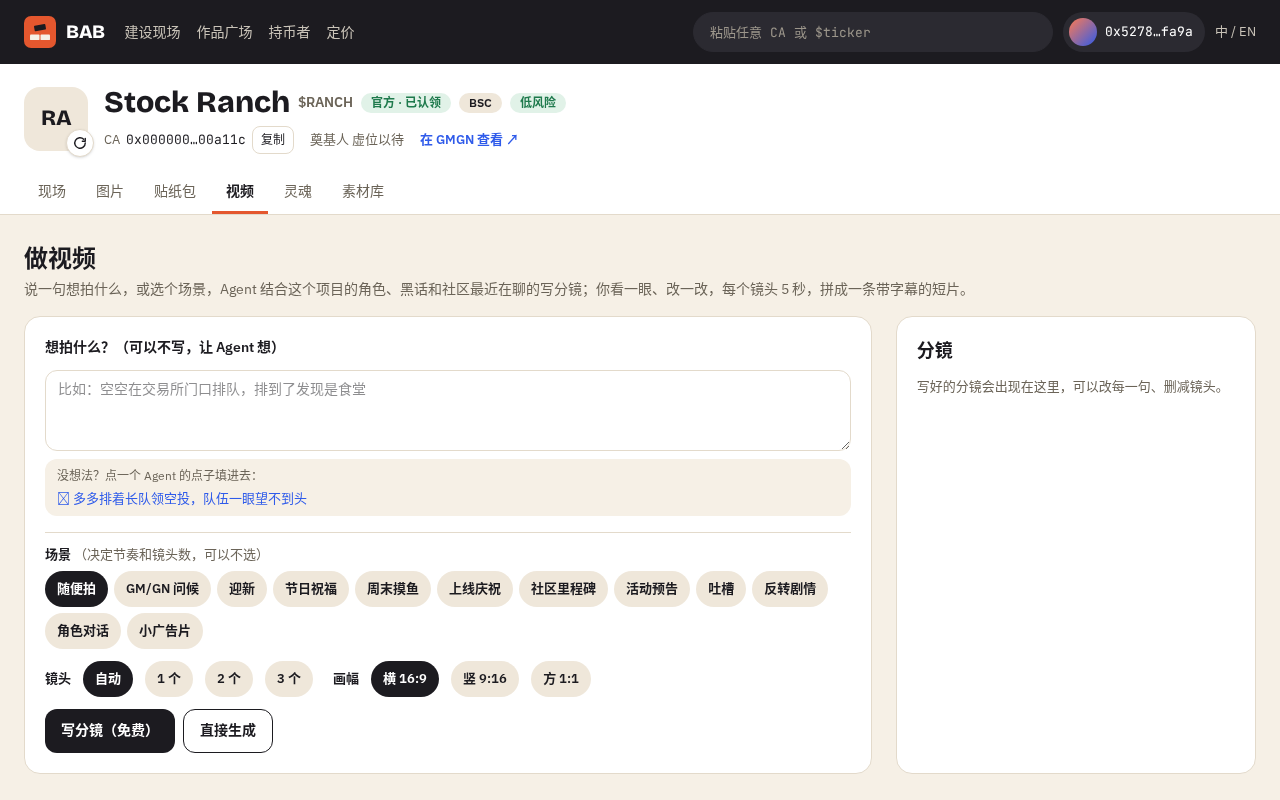Click the BAB logo icon

coord(40,32)
